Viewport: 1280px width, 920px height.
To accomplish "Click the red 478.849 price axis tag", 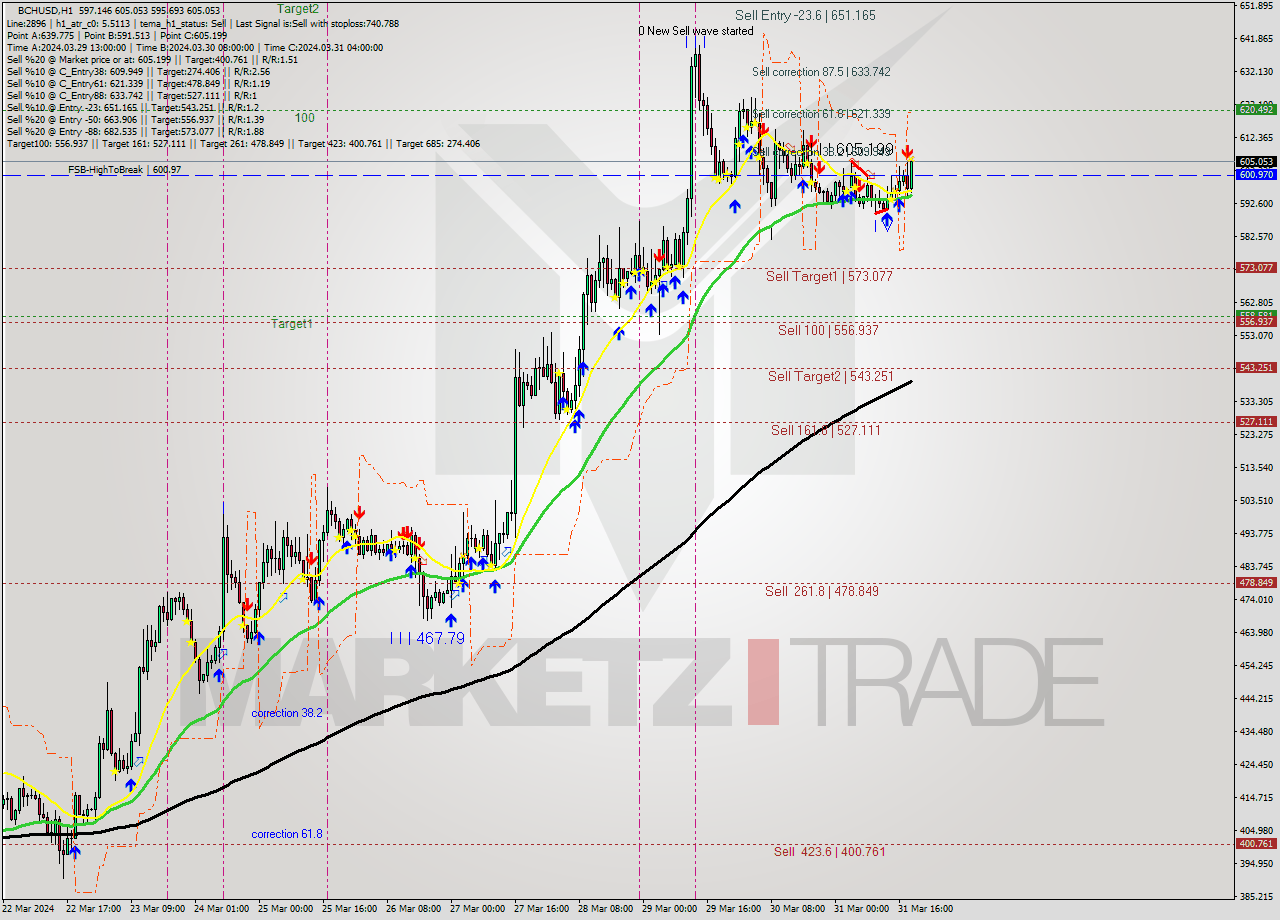I will point(1256,582).
